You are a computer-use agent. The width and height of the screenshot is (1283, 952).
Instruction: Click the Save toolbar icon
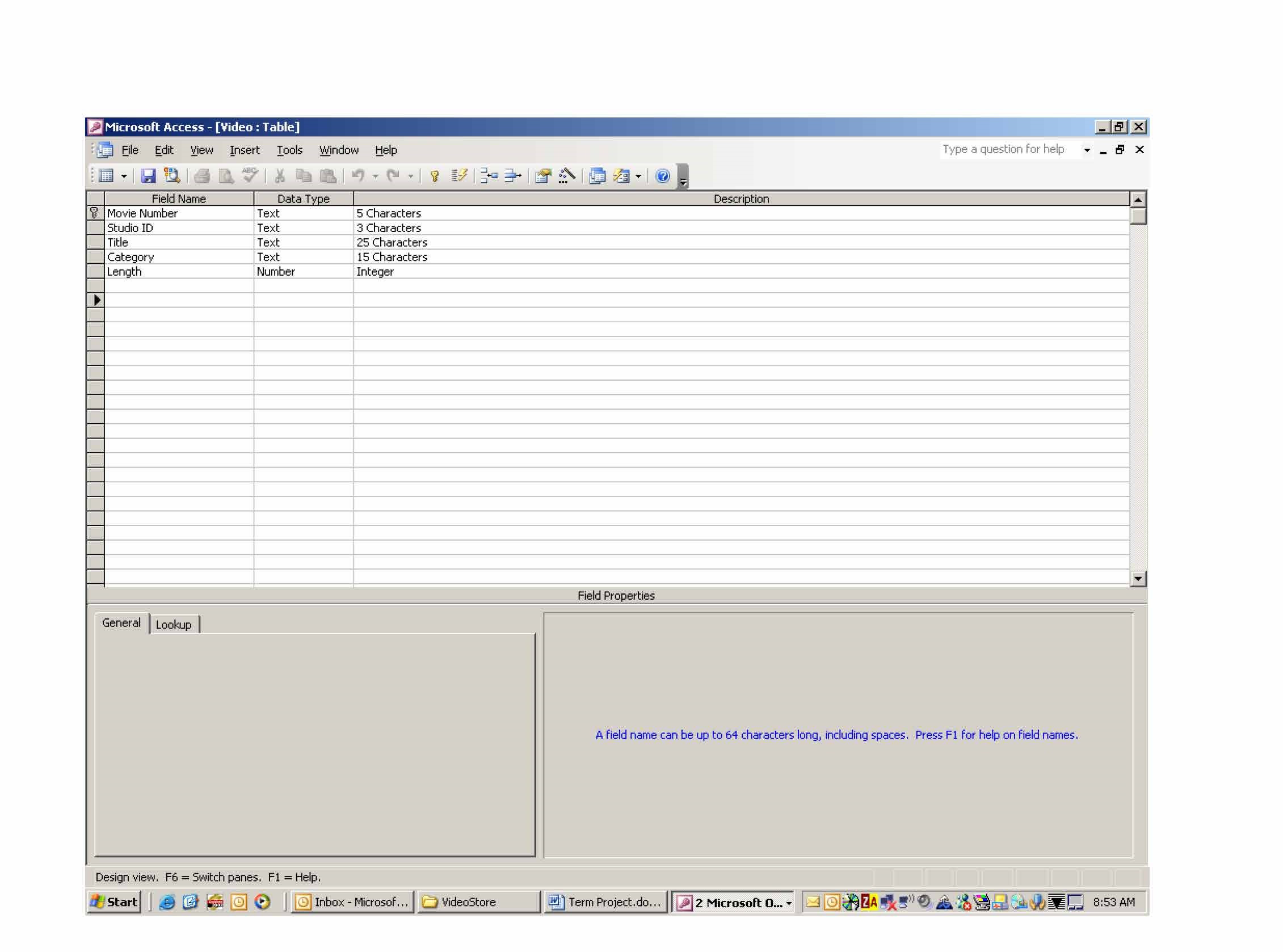tap(148, 176)
